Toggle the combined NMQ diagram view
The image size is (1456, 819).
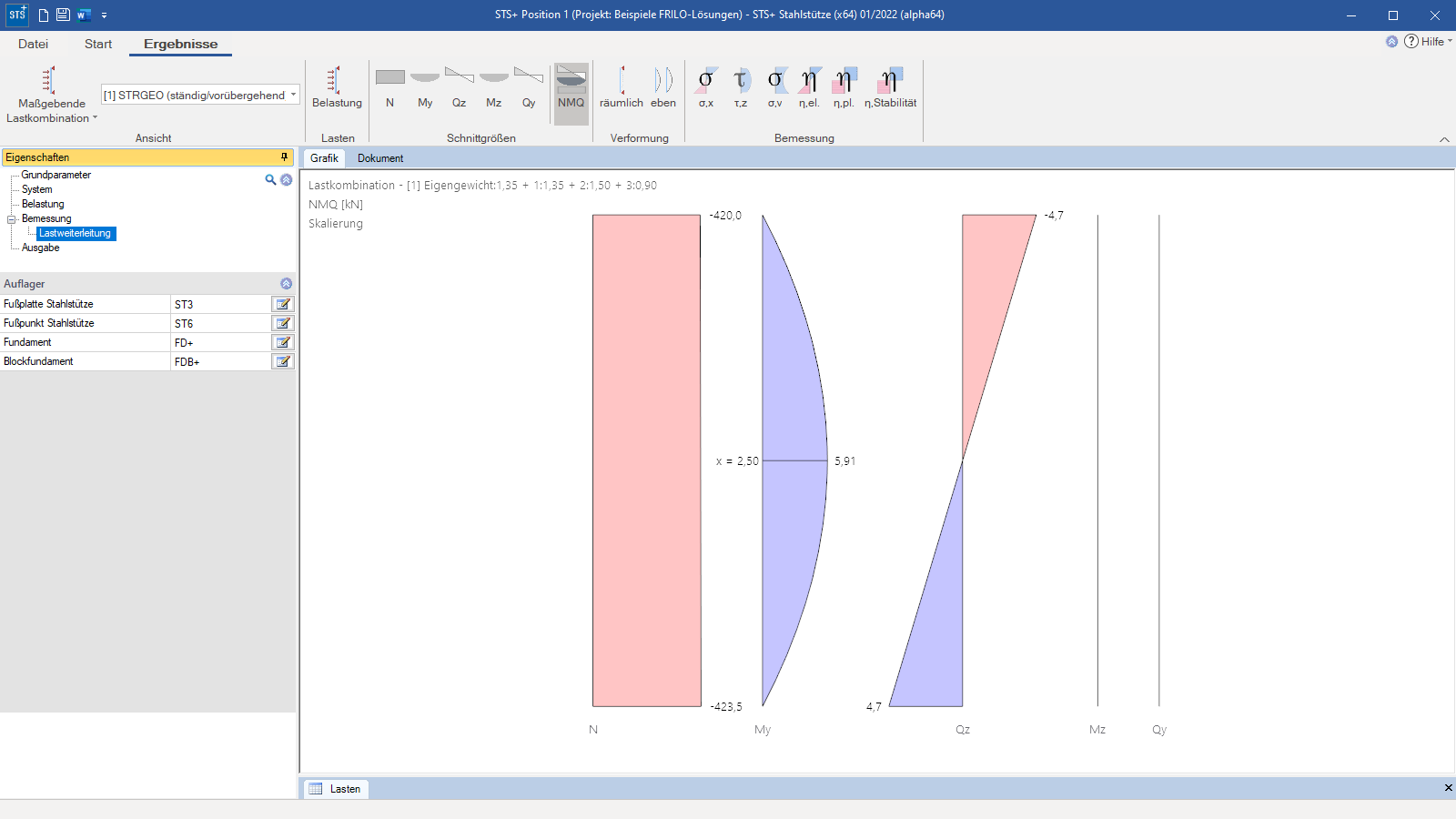point(571,93)
